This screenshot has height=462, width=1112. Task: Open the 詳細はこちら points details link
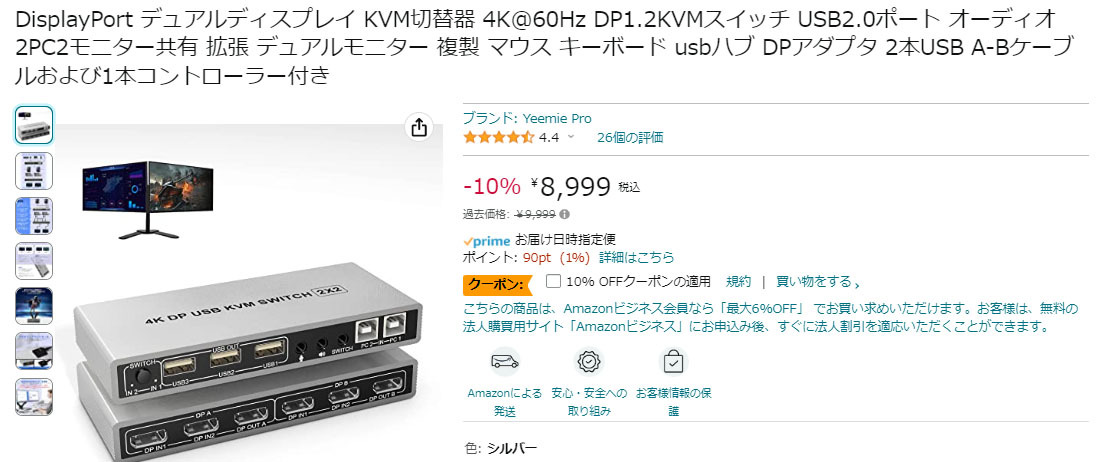tap(636, 257)
